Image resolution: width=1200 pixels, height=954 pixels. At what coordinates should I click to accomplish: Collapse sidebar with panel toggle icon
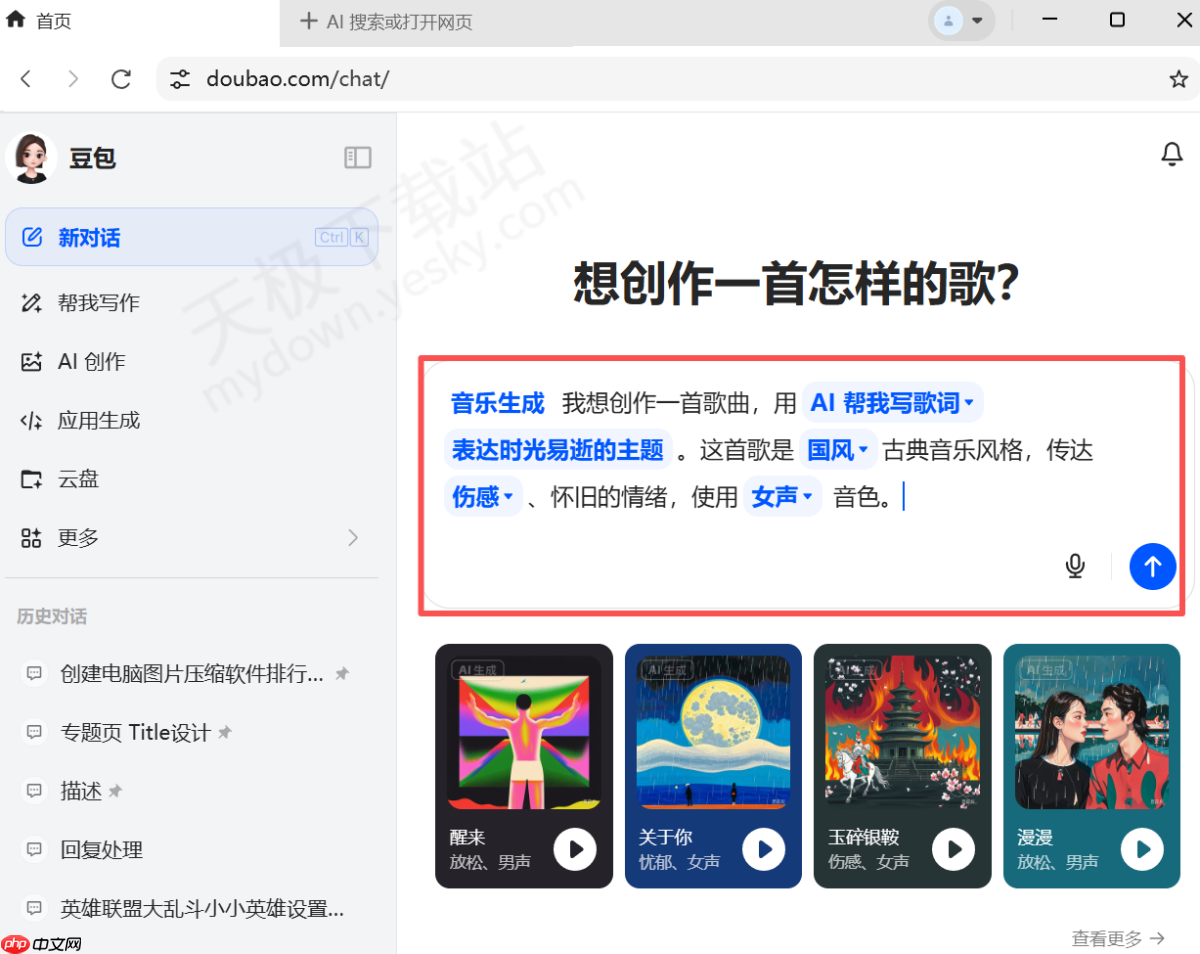click(357, 158)
